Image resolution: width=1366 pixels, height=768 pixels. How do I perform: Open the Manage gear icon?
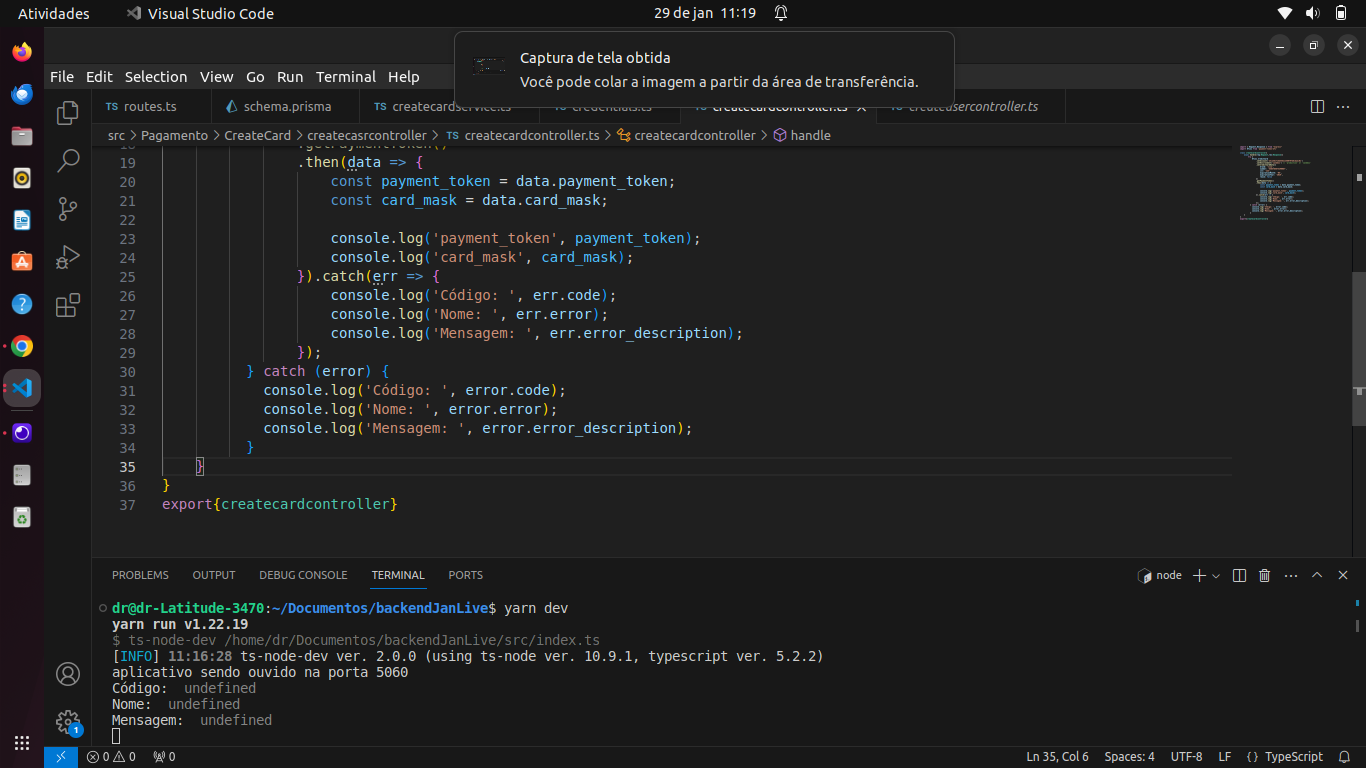pyautogui.click(x=68, y=721)
